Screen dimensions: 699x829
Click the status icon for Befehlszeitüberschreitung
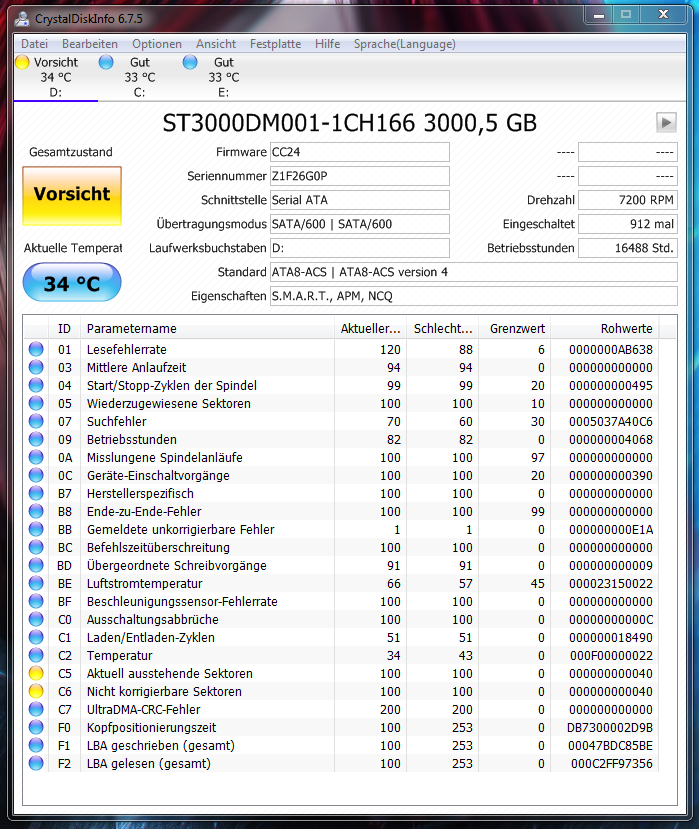36,547
